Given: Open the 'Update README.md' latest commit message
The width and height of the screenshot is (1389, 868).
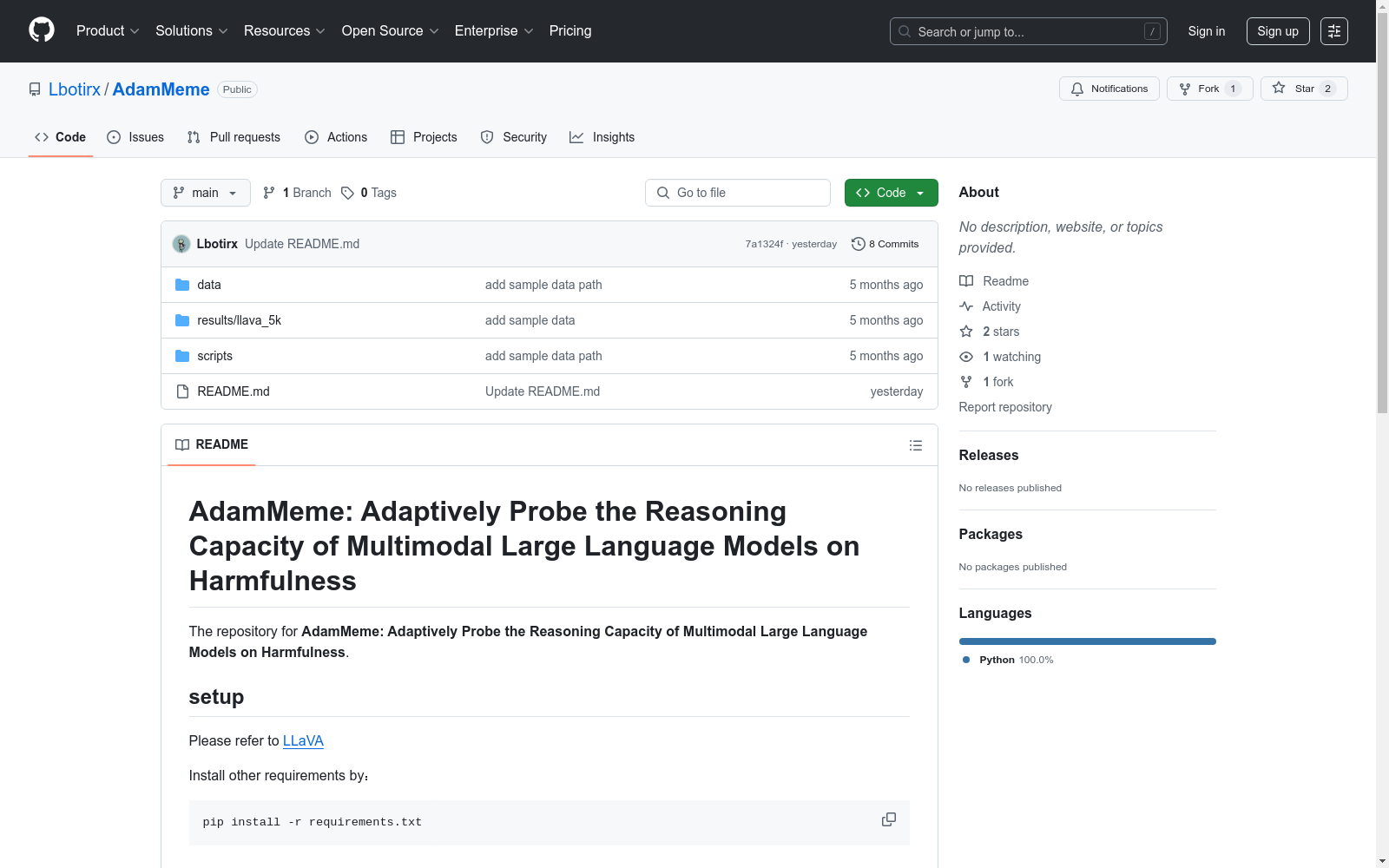Looking at the screenshot, I should (x=302, y=244).
